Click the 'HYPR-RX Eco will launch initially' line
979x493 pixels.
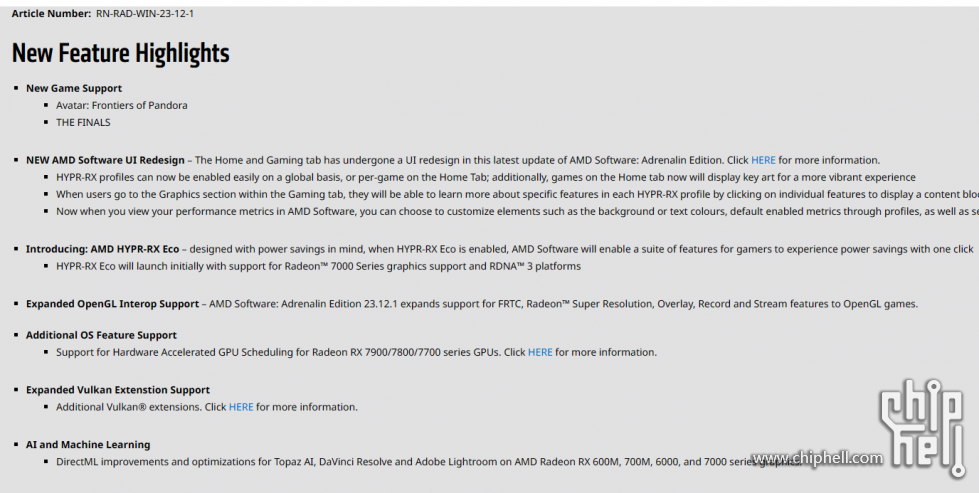pos(318,266)
